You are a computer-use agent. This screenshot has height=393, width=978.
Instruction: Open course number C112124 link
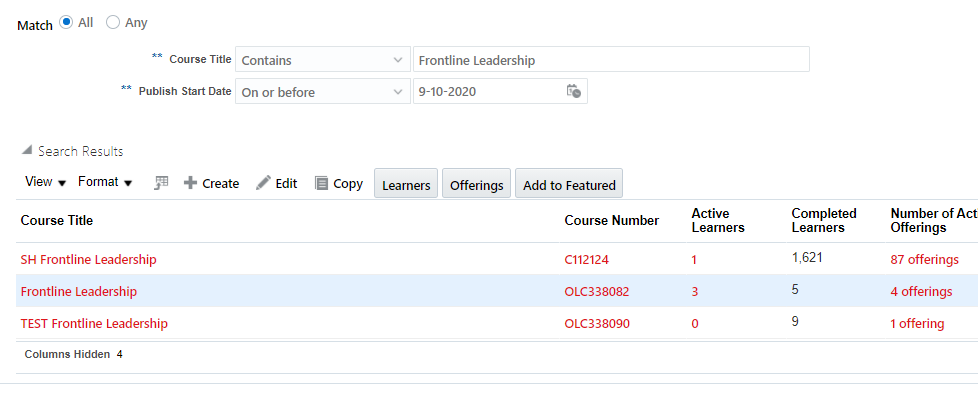[586, 260]
